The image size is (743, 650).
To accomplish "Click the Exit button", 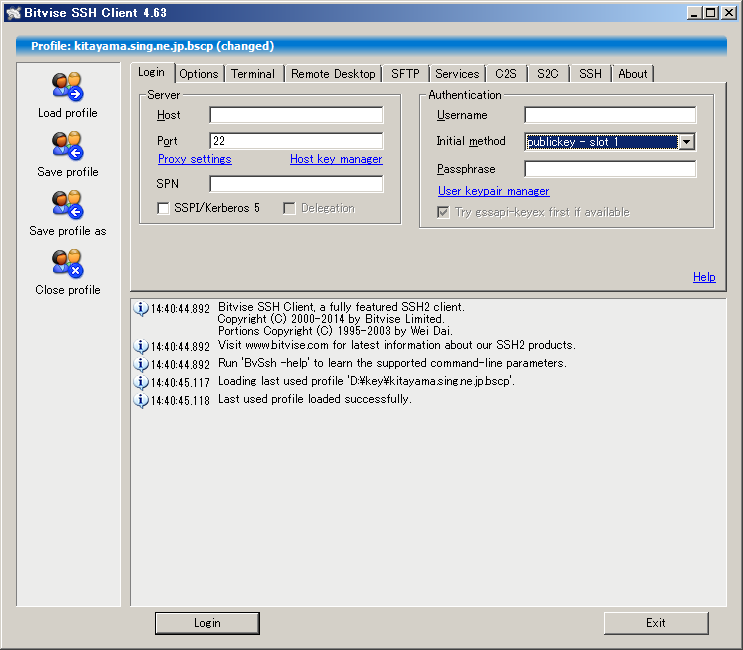I will (656, 623).
